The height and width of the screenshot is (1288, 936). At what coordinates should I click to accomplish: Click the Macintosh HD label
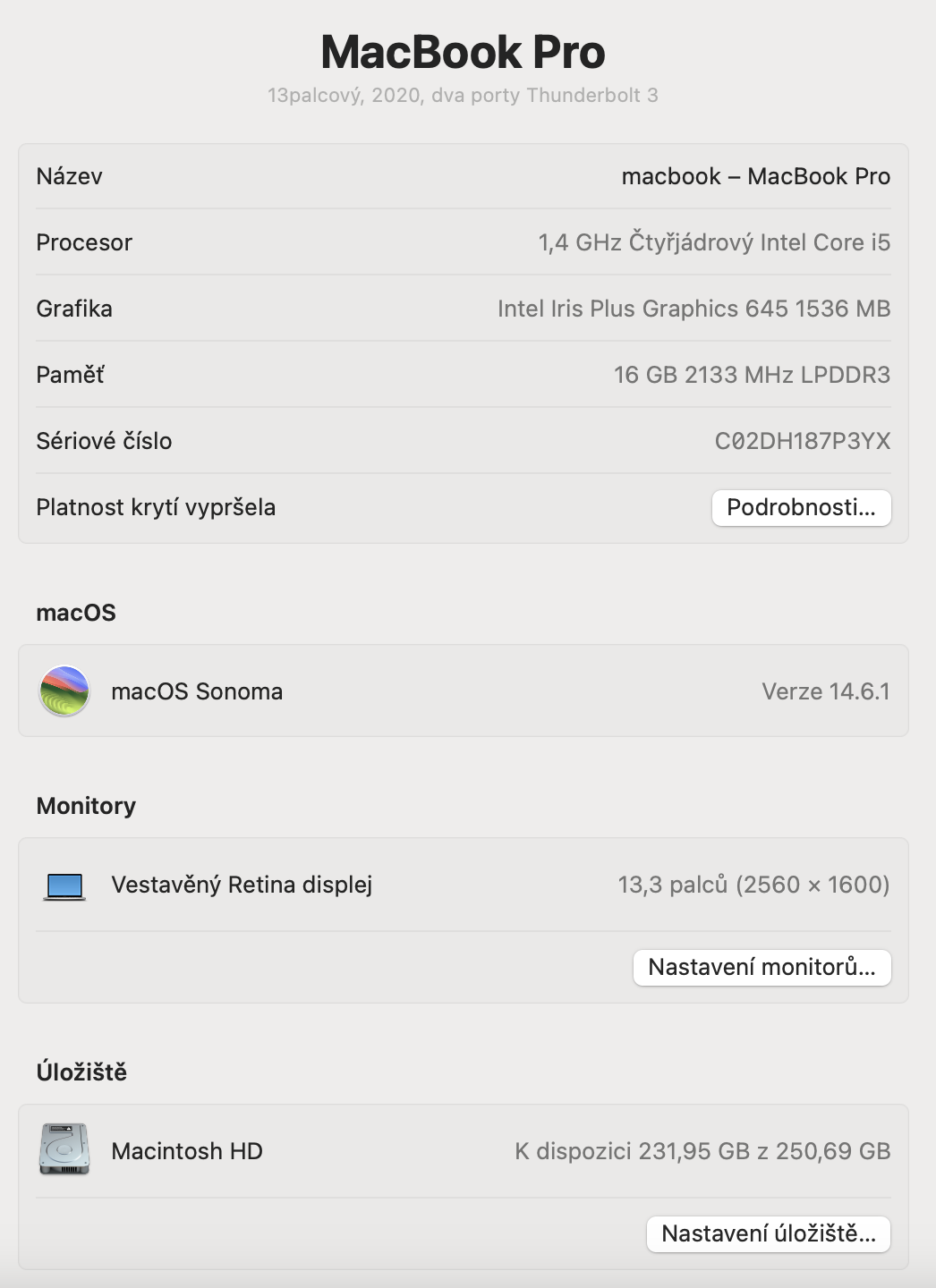click(x=187, y=1151)
